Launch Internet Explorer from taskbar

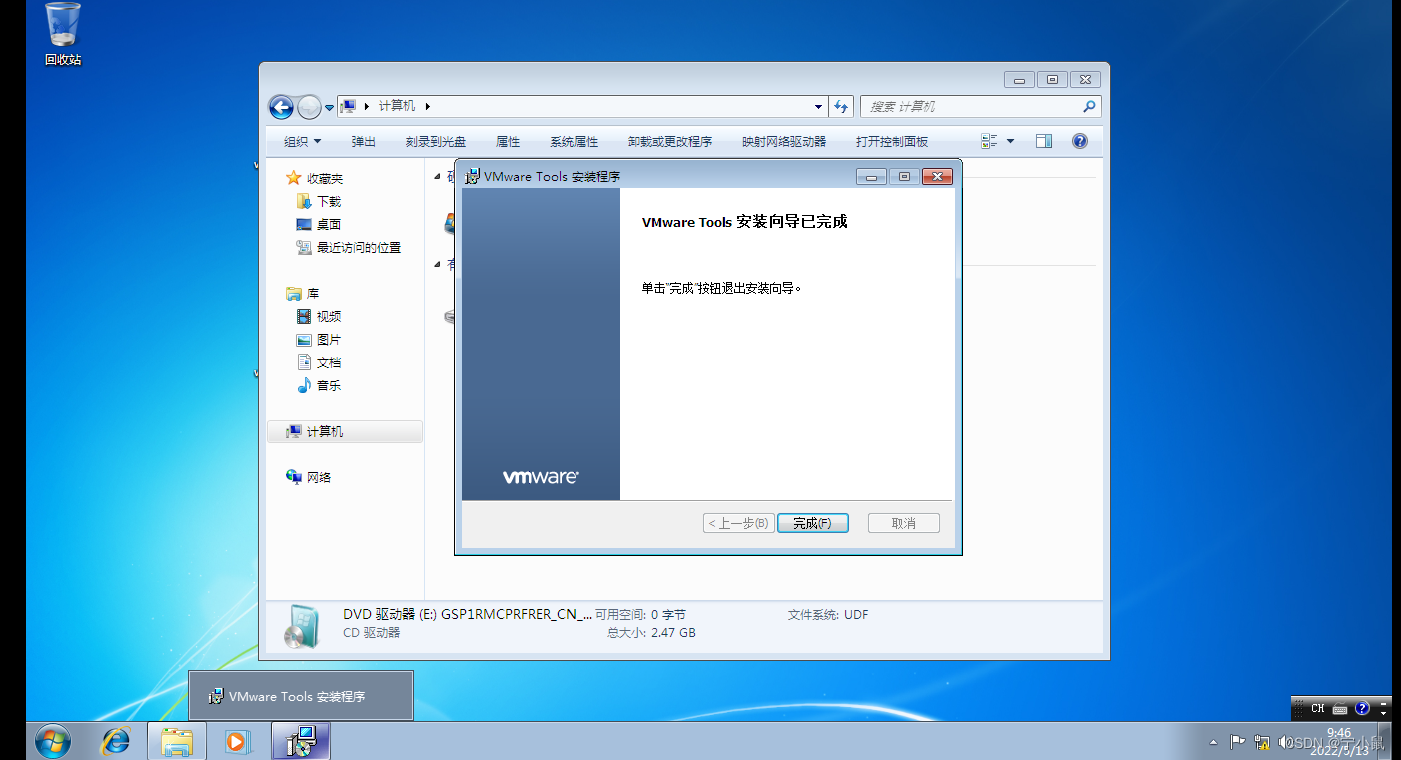click(x=117, y=741)
